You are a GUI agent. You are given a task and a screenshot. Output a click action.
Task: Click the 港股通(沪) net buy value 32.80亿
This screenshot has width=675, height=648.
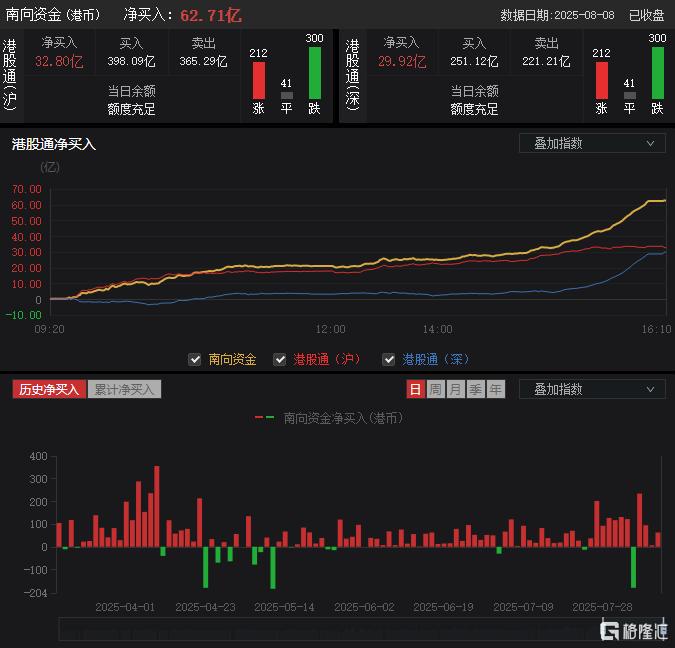[x=59, y=62]
